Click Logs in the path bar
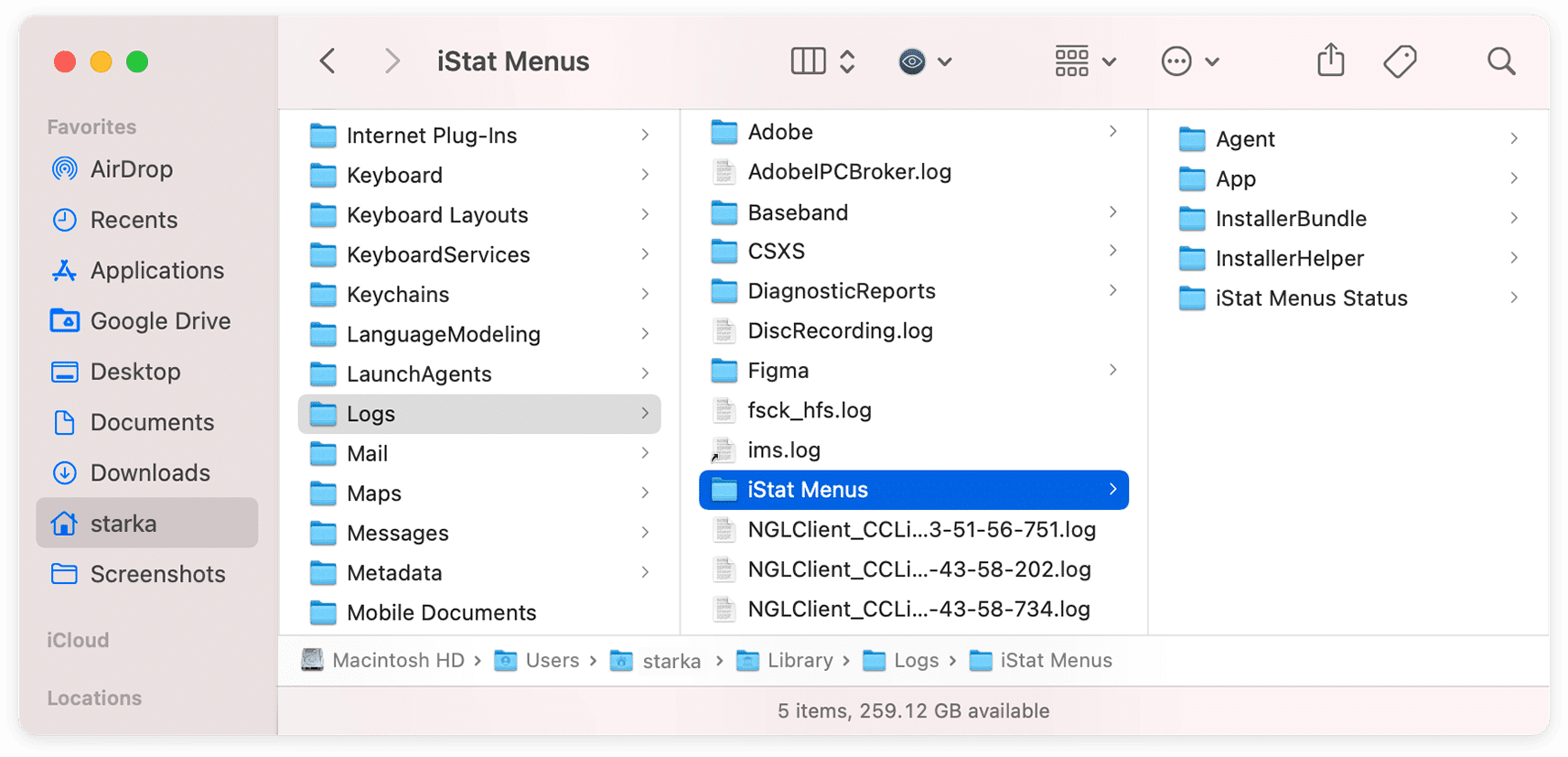1568x757 pixels. click(x=901, y=660)
